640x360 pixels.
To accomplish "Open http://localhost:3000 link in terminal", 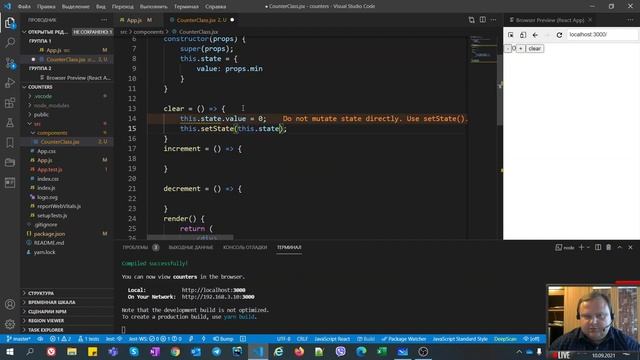I will 213,290.
